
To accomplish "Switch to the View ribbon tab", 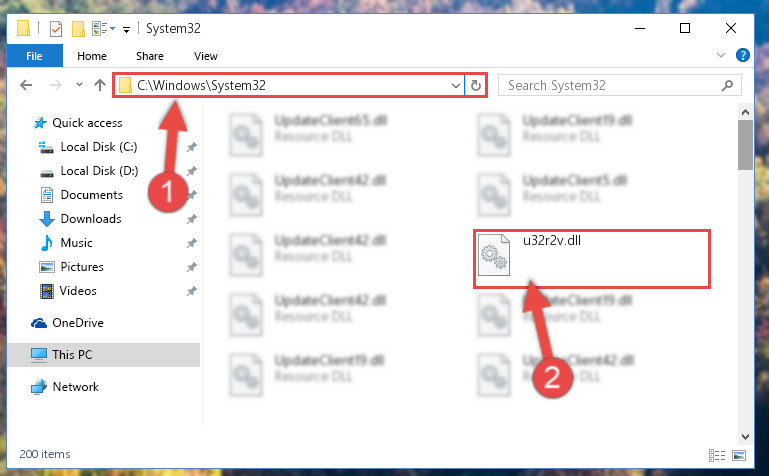I will 205,56.
